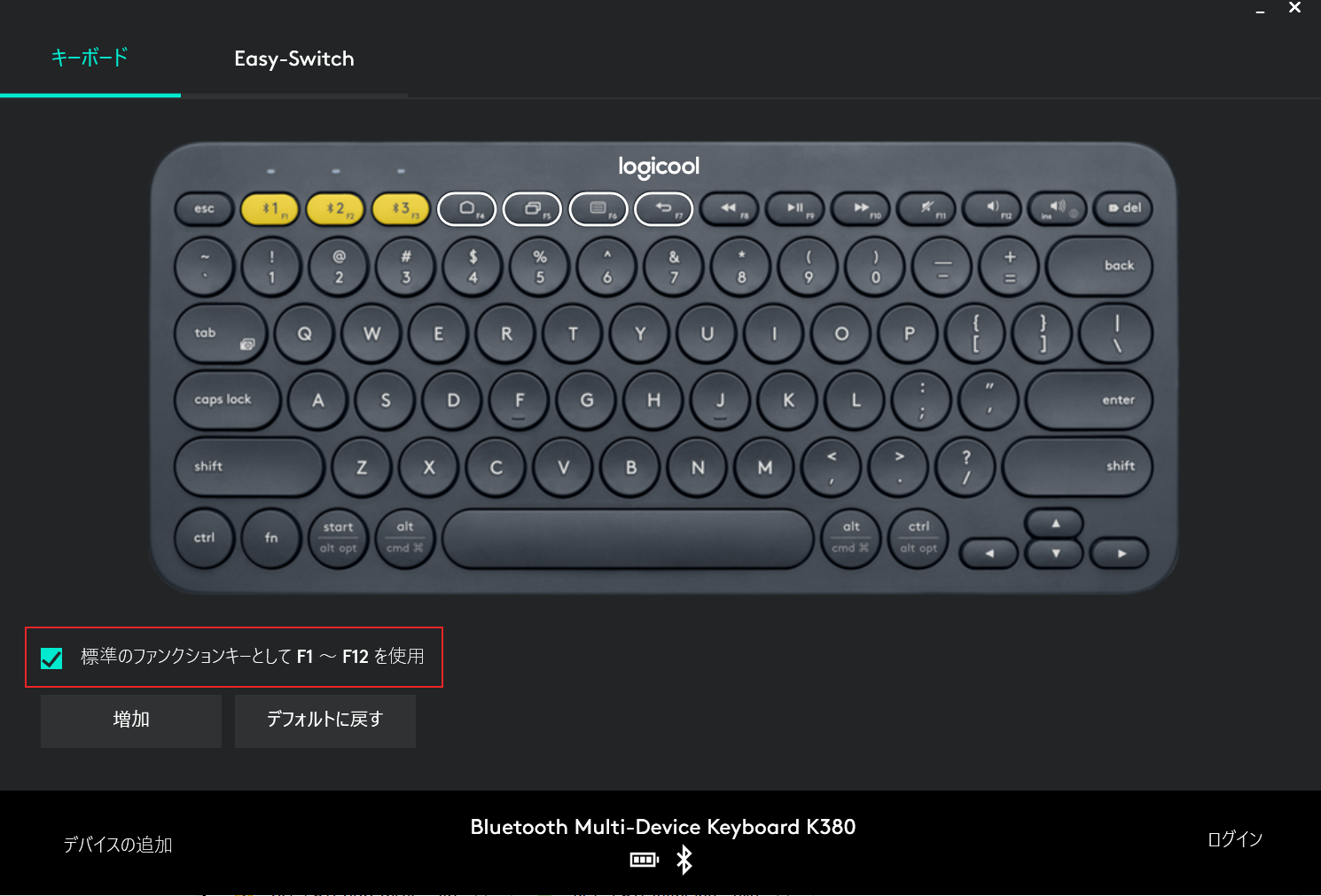
Task: Switch to the Easy-Switch tab
Action: (x=294, y=58)
